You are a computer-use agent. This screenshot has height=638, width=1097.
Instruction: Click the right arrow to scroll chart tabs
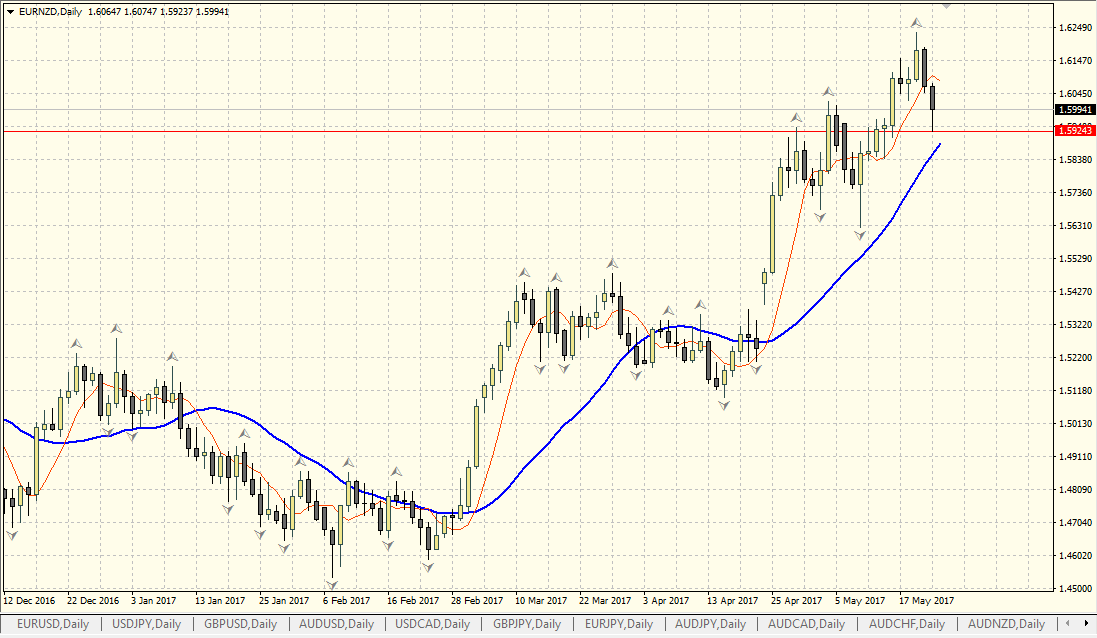(1087, 623)
